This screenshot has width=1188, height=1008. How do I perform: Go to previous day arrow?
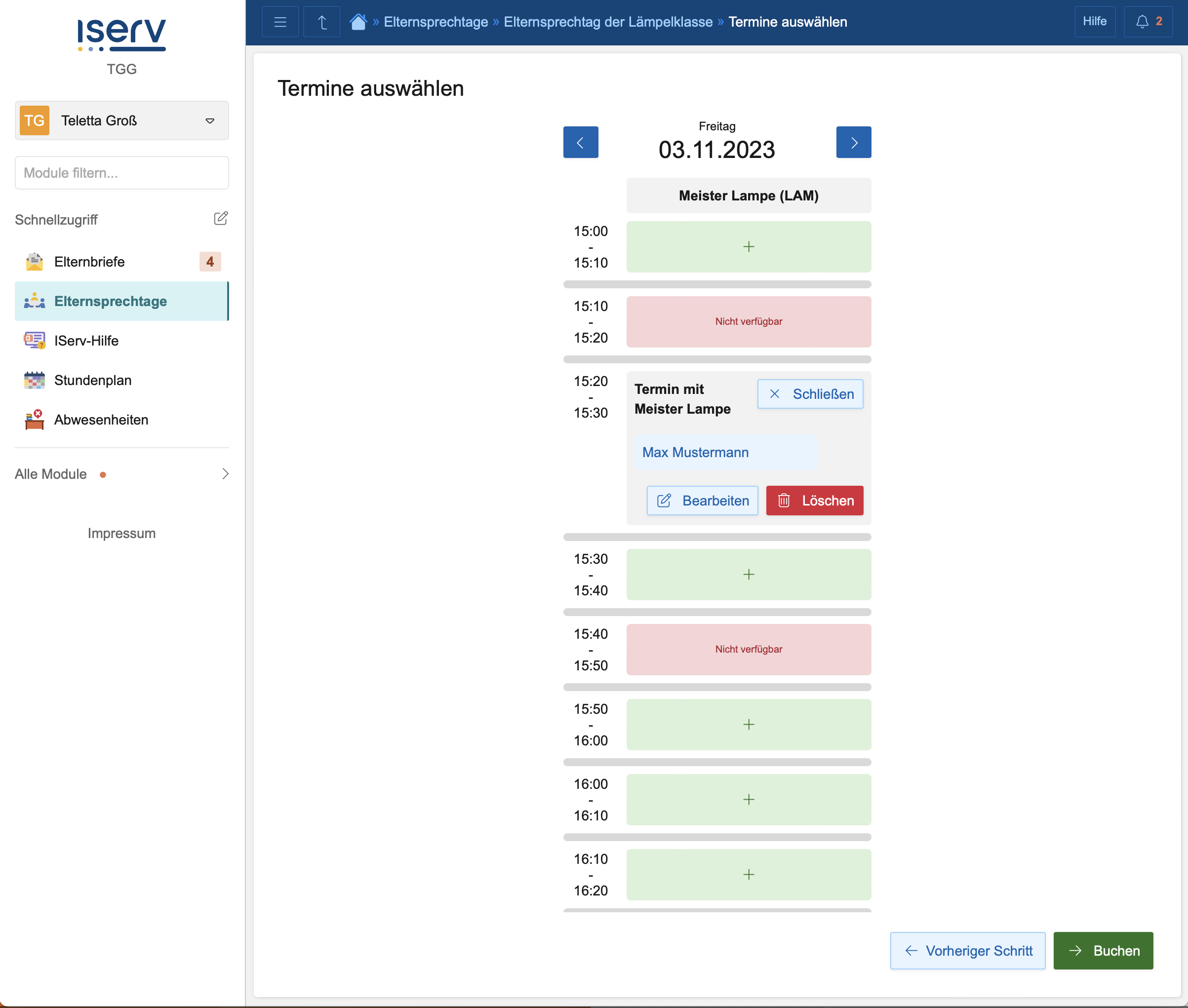[x=580, y=142]
